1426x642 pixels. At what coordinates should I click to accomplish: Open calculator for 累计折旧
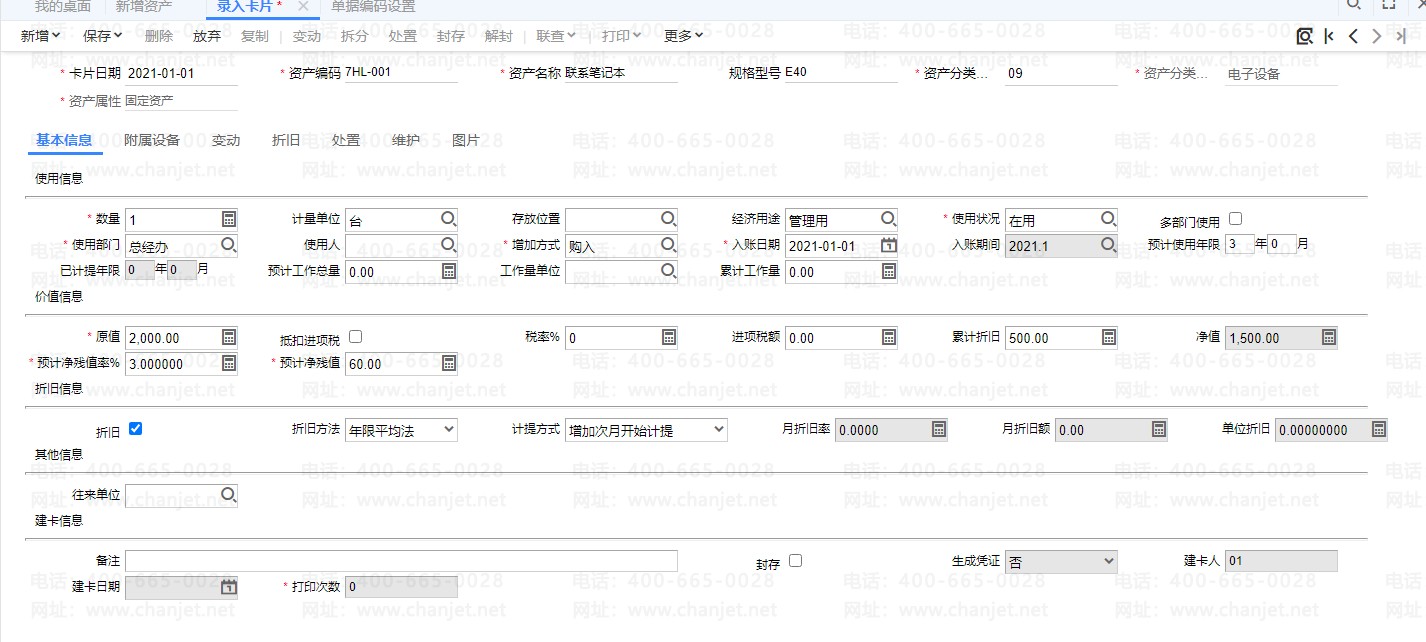1108,338
